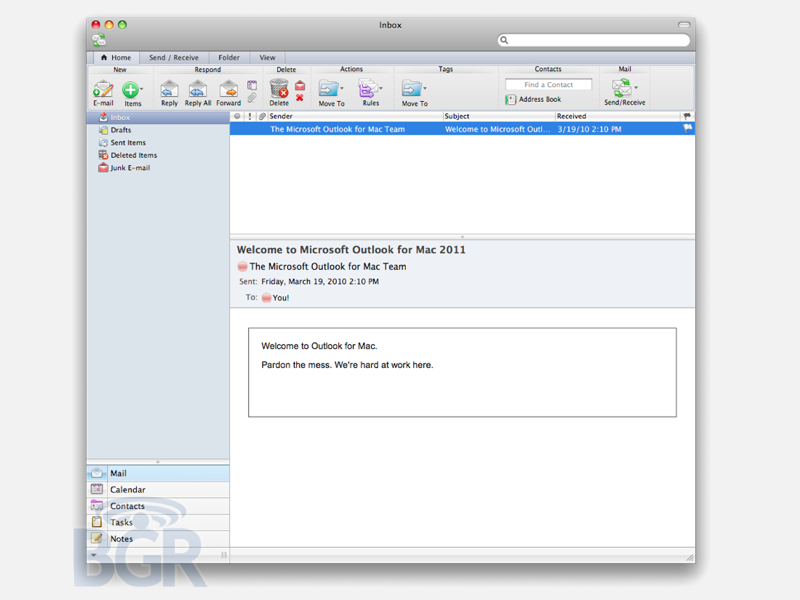Open the Folder ribbon tab

tap(229, 58)
